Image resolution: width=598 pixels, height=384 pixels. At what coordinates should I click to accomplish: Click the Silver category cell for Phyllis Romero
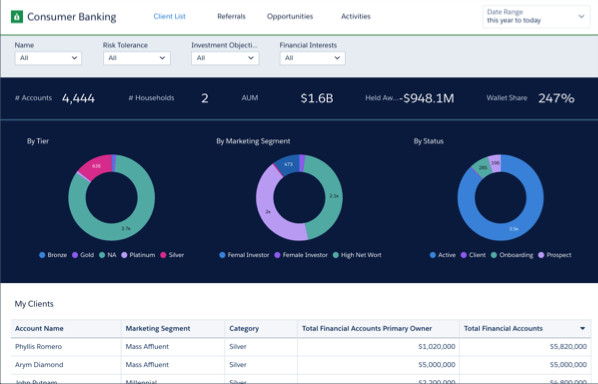(x=261, y=347)
